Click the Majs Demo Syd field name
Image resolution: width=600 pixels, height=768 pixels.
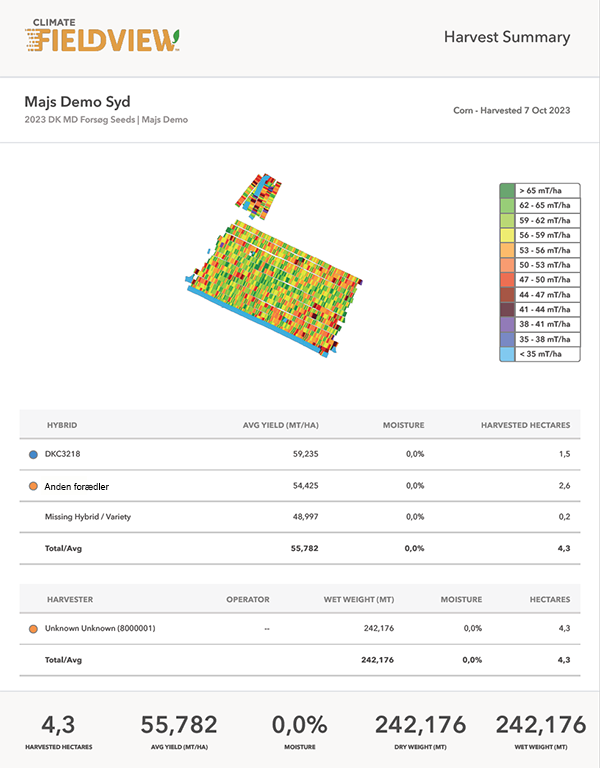coord(77,102)
